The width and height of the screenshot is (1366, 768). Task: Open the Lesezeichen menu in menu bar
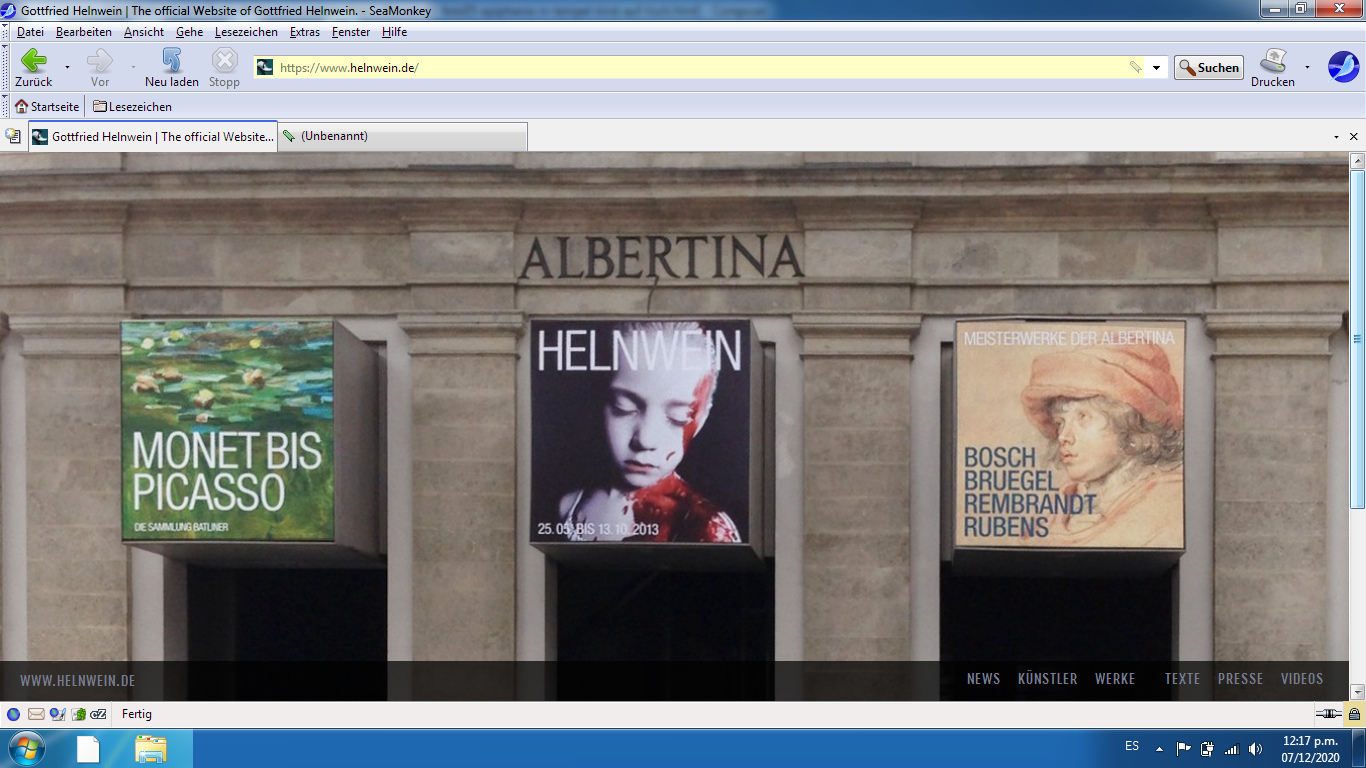click(246, 32)
